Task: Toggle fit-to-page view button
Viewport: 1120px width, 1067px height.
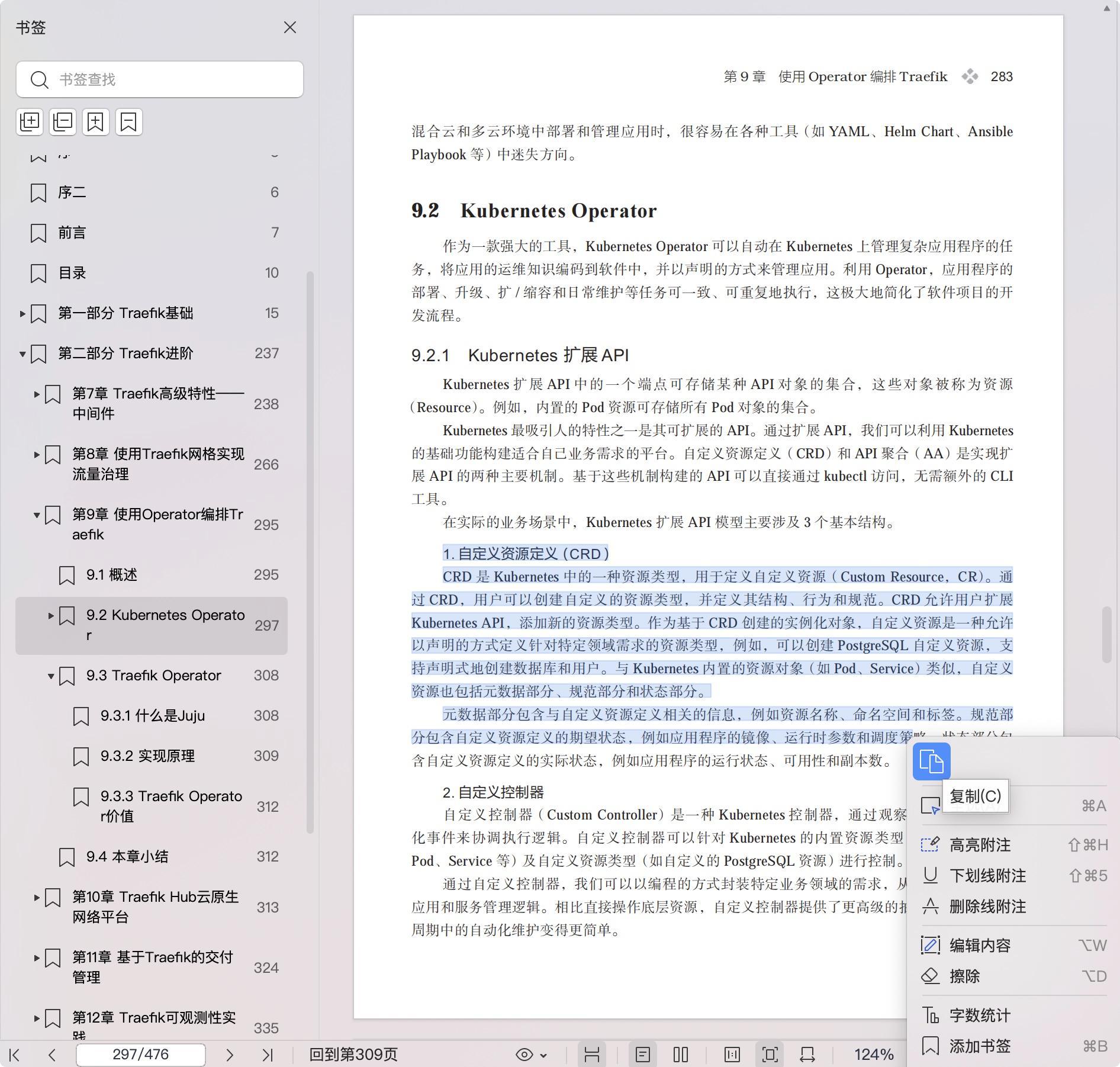Action: pos(770,1055)
